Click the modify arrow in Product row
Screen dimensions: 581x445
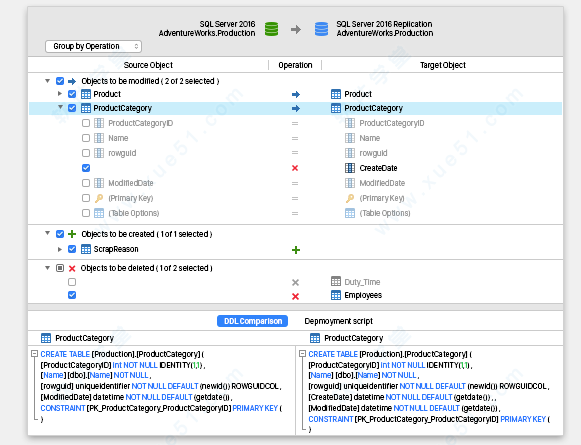click(296, 94)
